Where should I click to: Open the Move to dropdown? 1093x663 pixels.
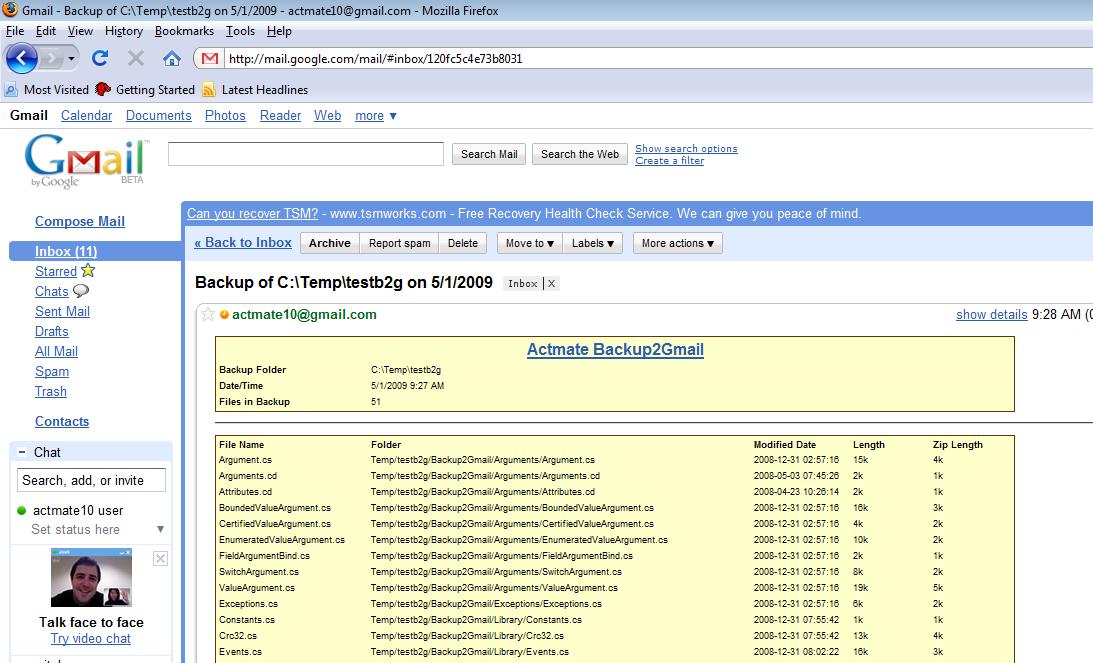[530, 243]
